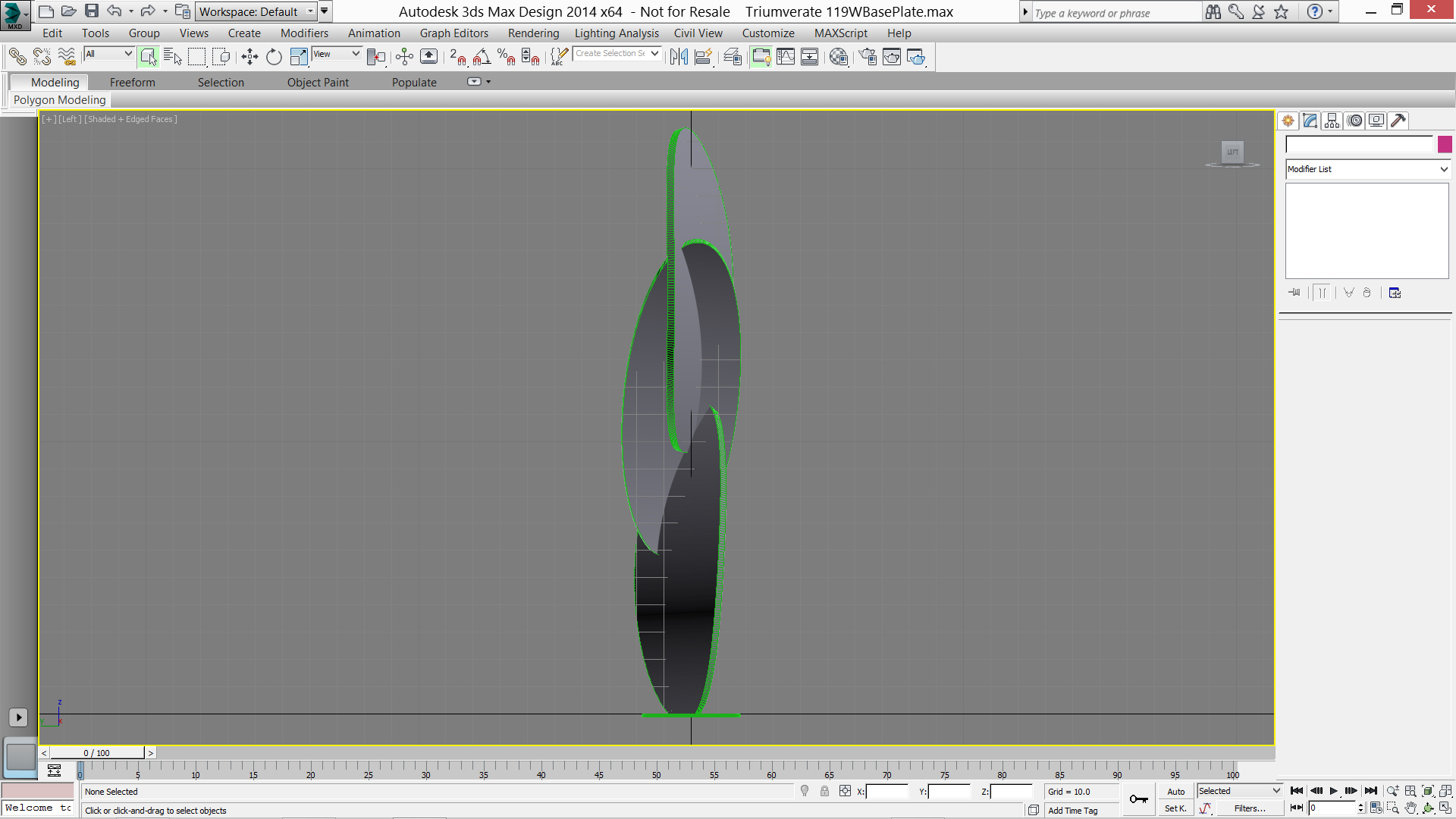Screen dimensions: 1456x819
Task: Click the Set K. button
Action: 1175,808
